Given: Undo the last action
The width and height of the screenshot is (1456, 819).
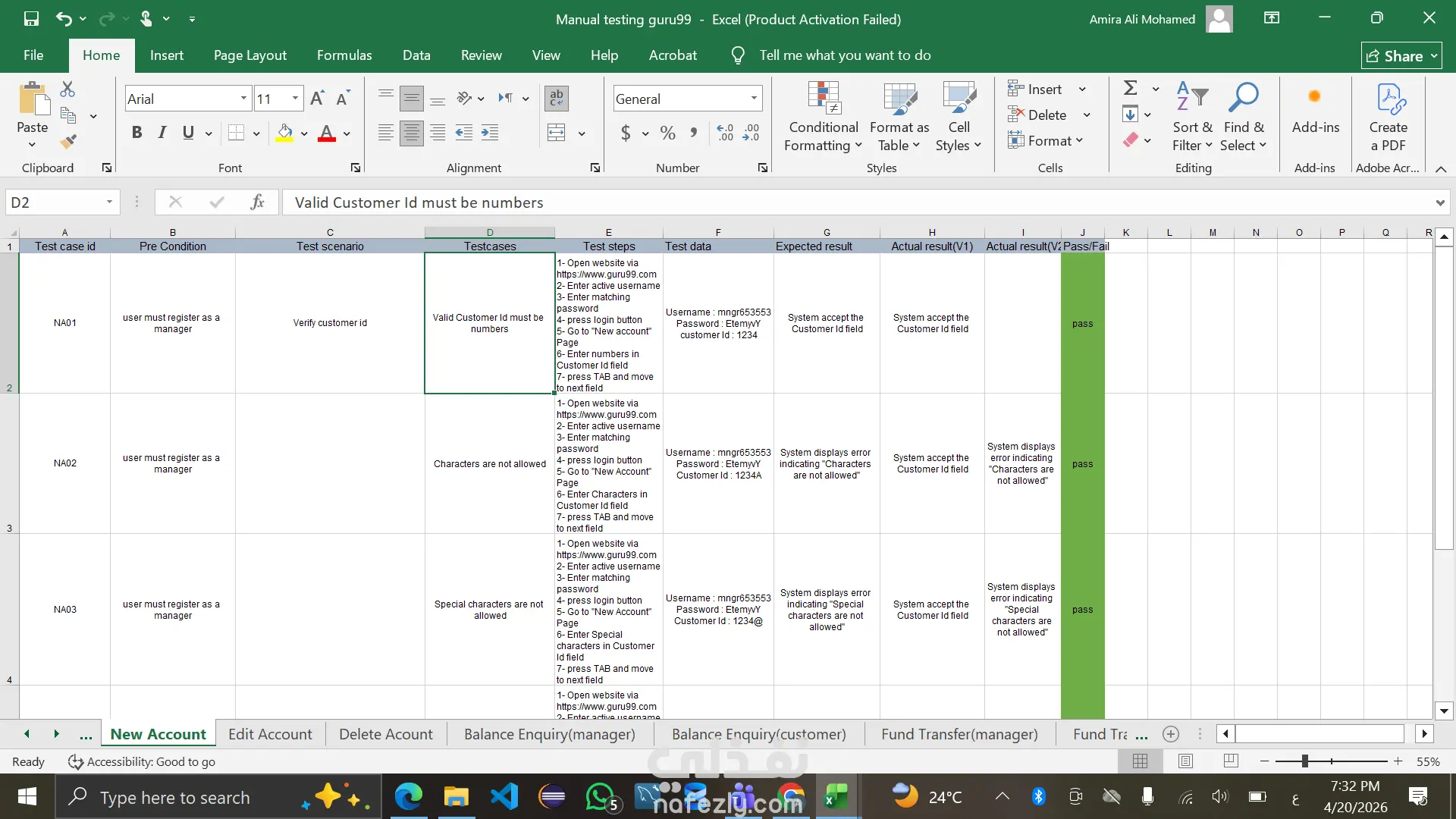Looking at the screenshot, I should click(64, 19).
